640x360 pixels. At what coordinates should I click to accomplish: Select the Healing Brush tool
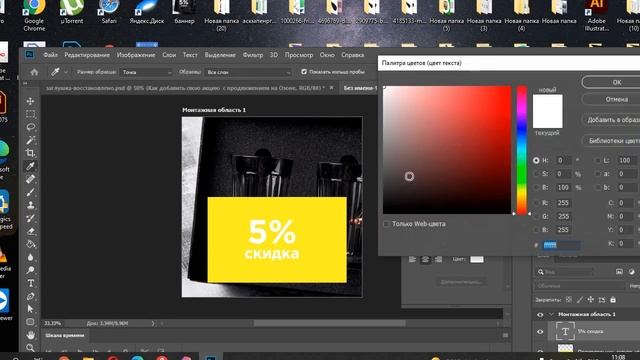click(30, 179)
